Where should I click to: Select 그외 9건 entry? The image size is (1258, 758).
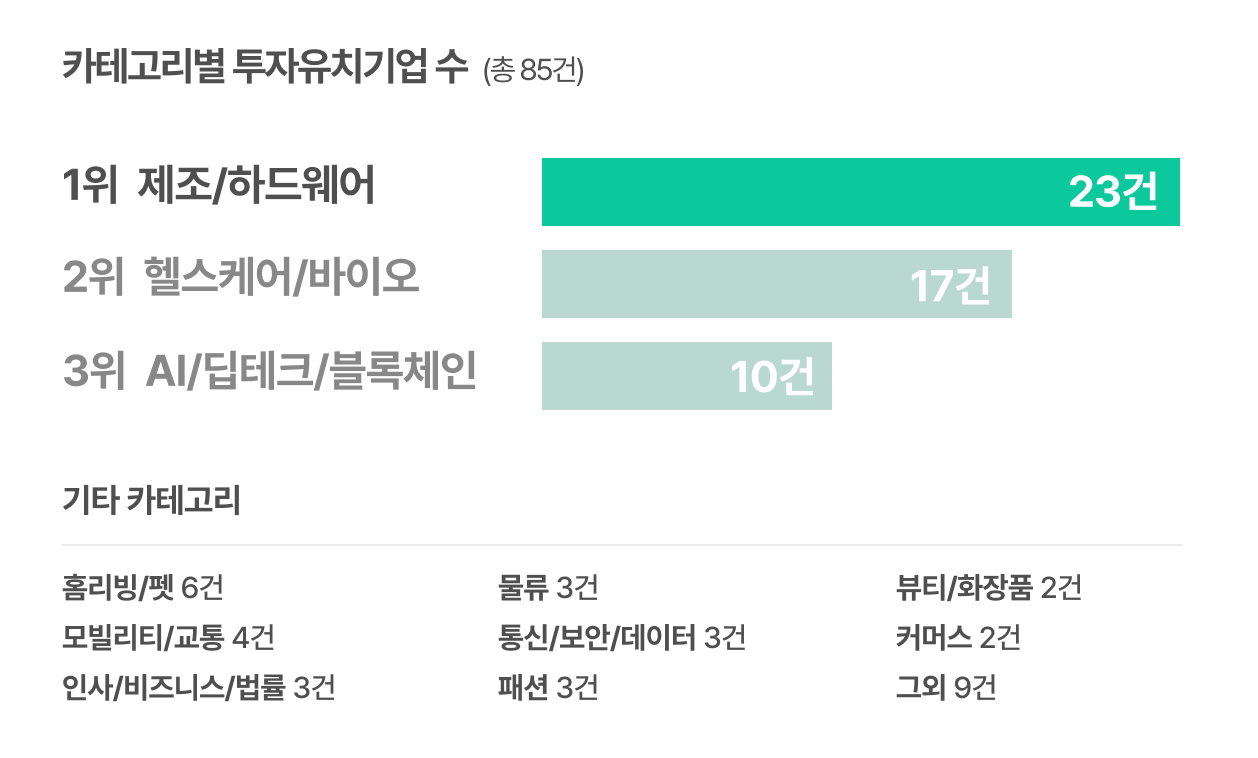(x=946, y=688)
